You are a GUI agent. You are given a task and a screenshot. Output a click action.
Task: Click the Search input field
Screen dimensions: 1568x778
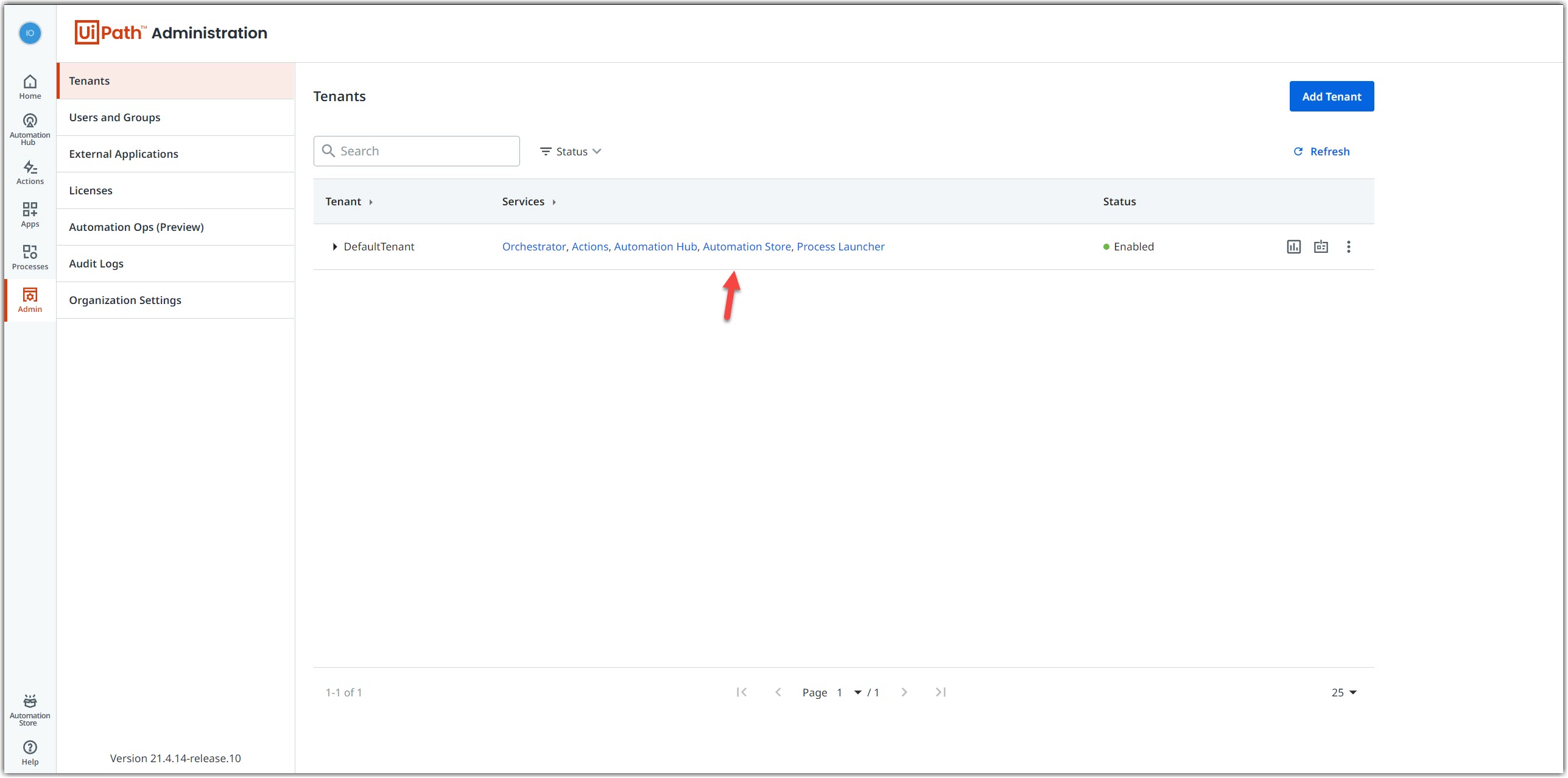tap(417, 151)
